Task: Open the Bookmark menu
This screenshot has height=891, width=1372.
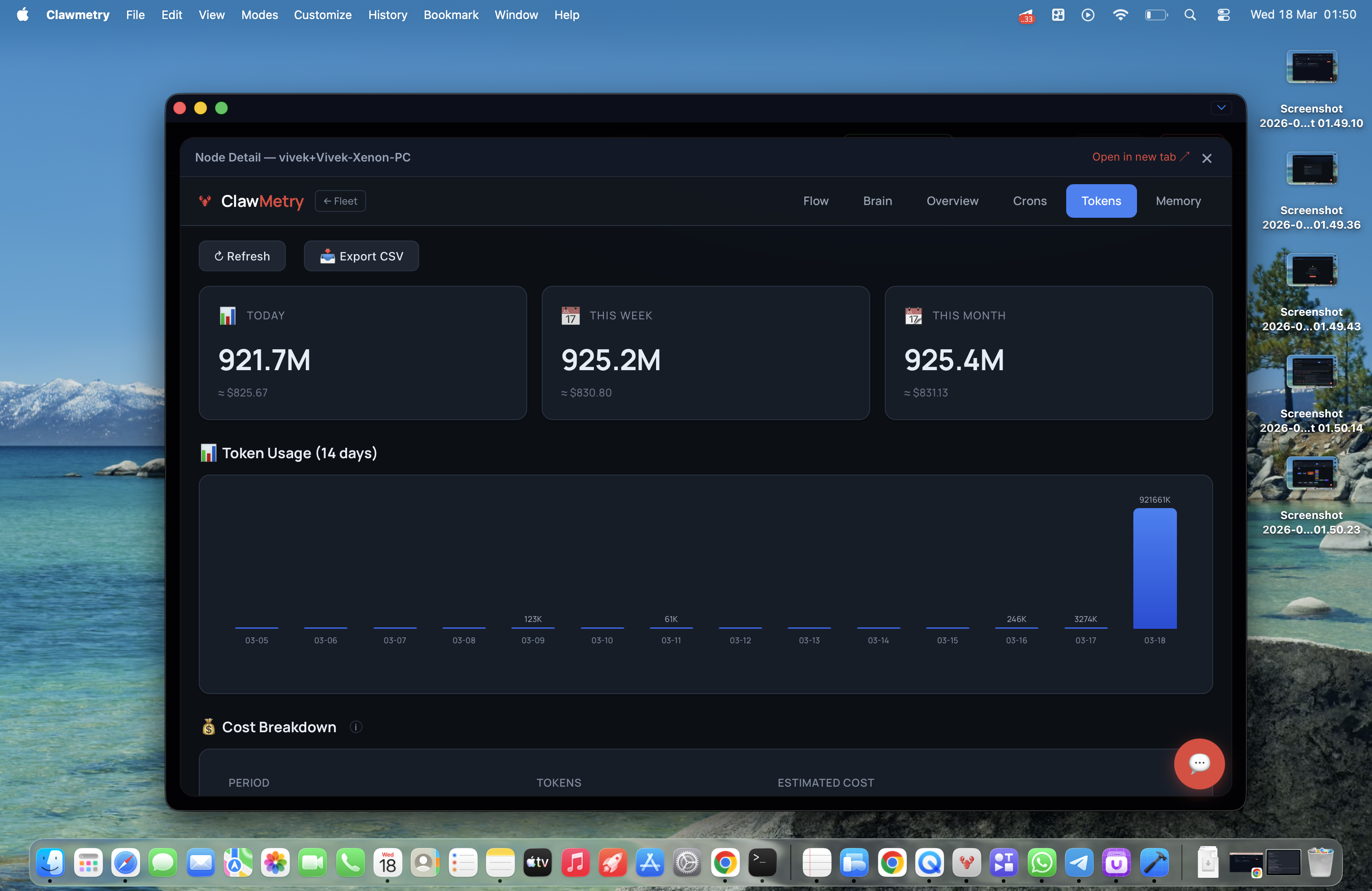Action: (x=451, y=15)
